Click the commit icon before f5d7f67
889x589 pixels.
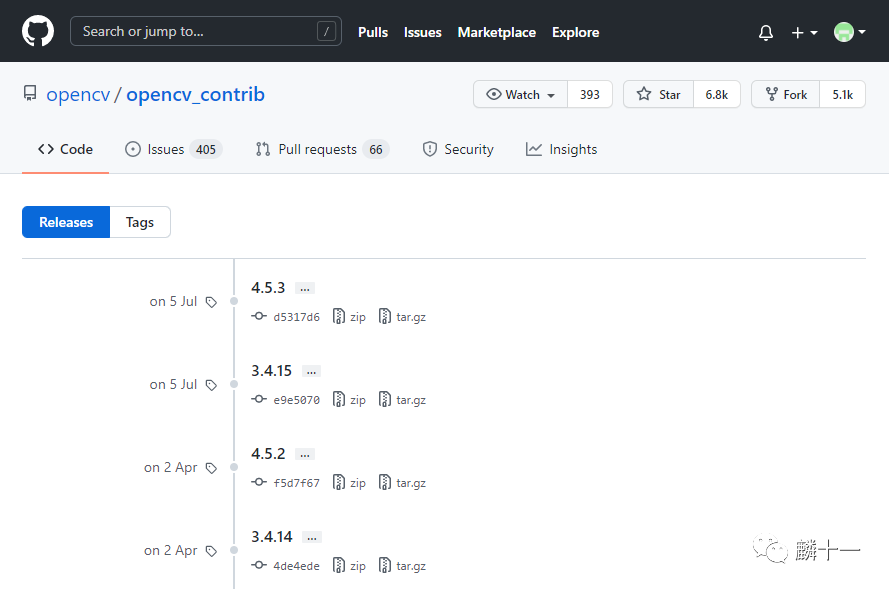point(259,482)
